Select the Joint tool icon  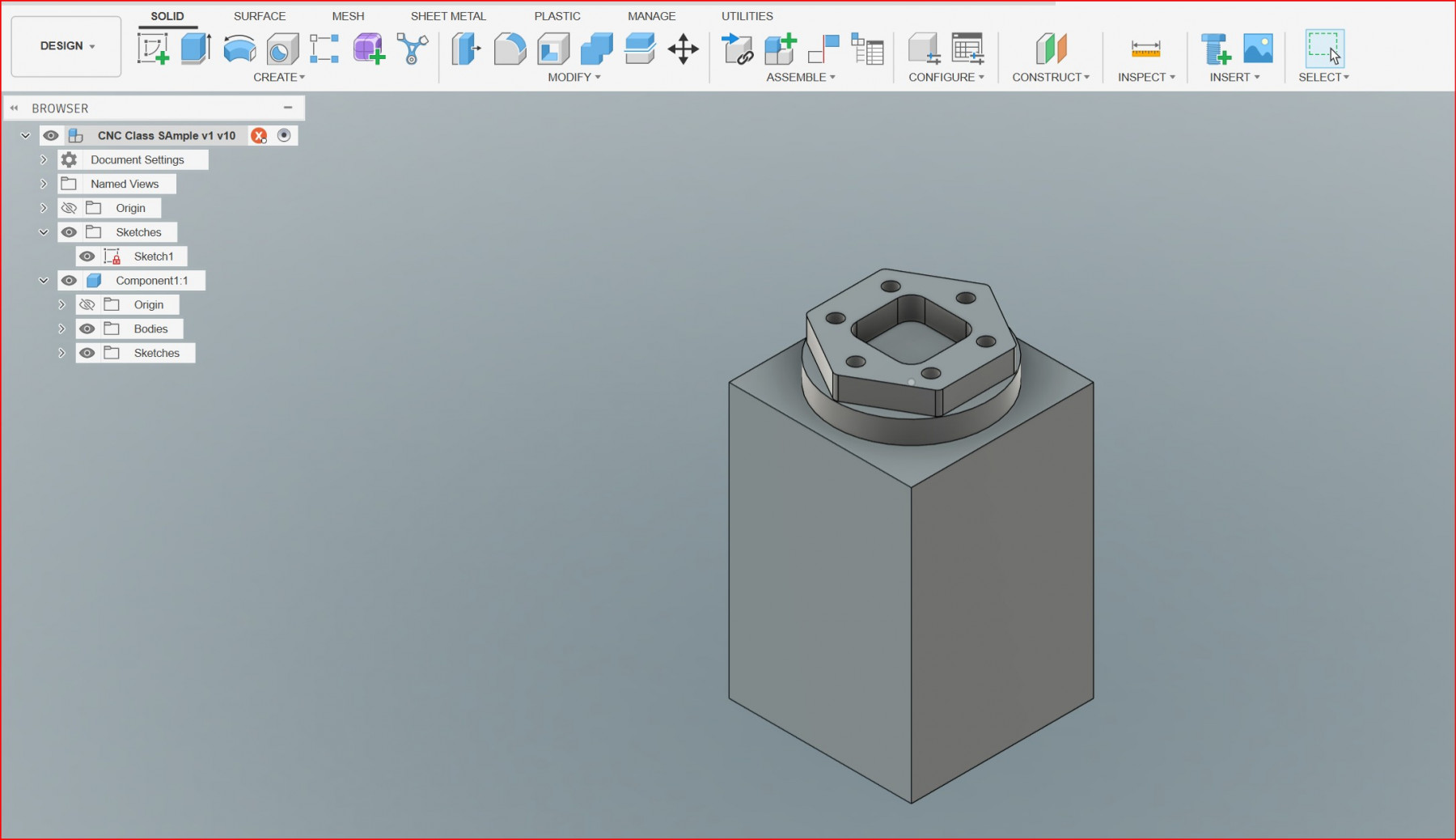coord(823,49)
